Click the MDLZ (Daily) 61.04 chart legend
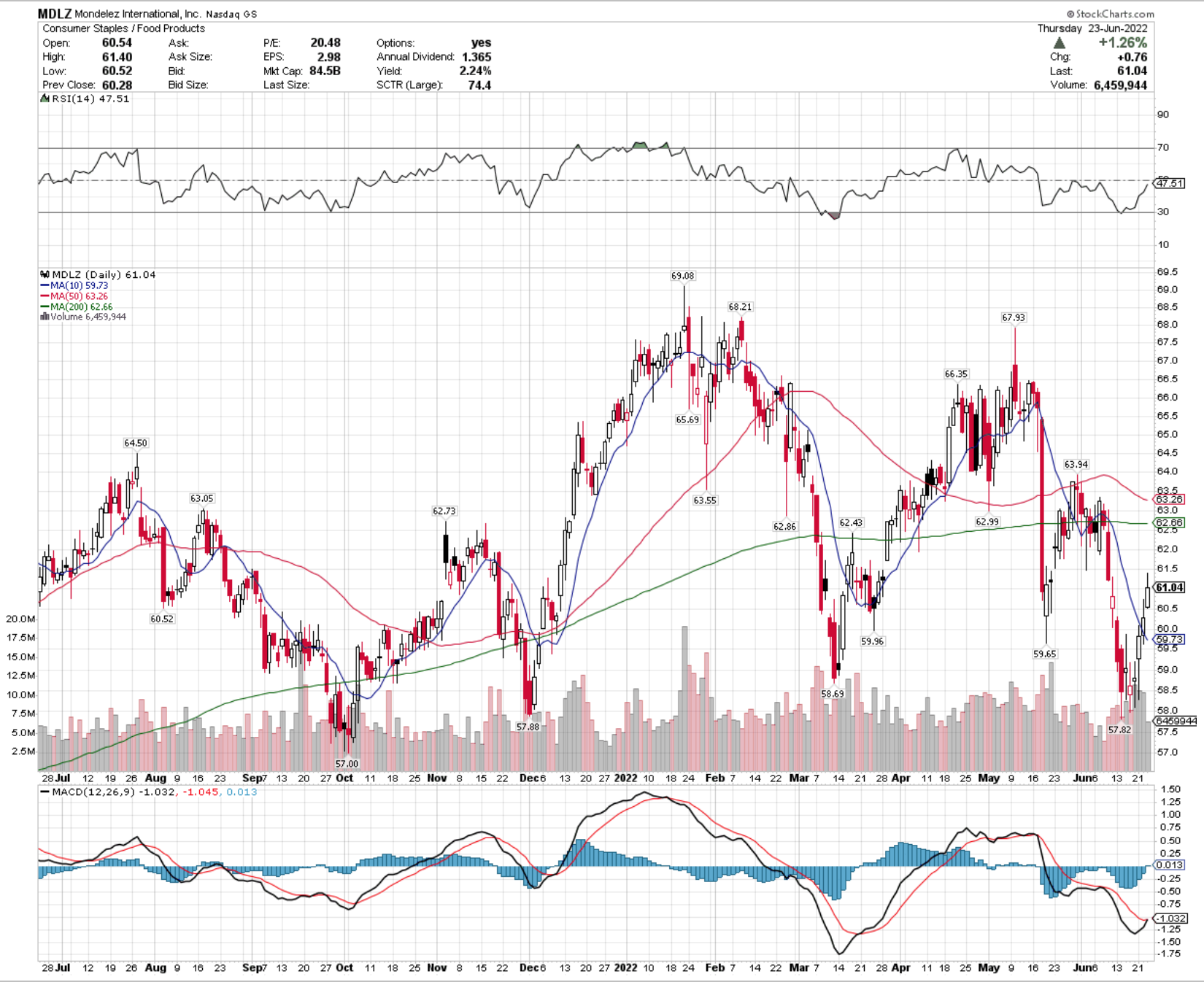Image resolution: width=1204 pixels, height=982 pixels. coord(104,274)
